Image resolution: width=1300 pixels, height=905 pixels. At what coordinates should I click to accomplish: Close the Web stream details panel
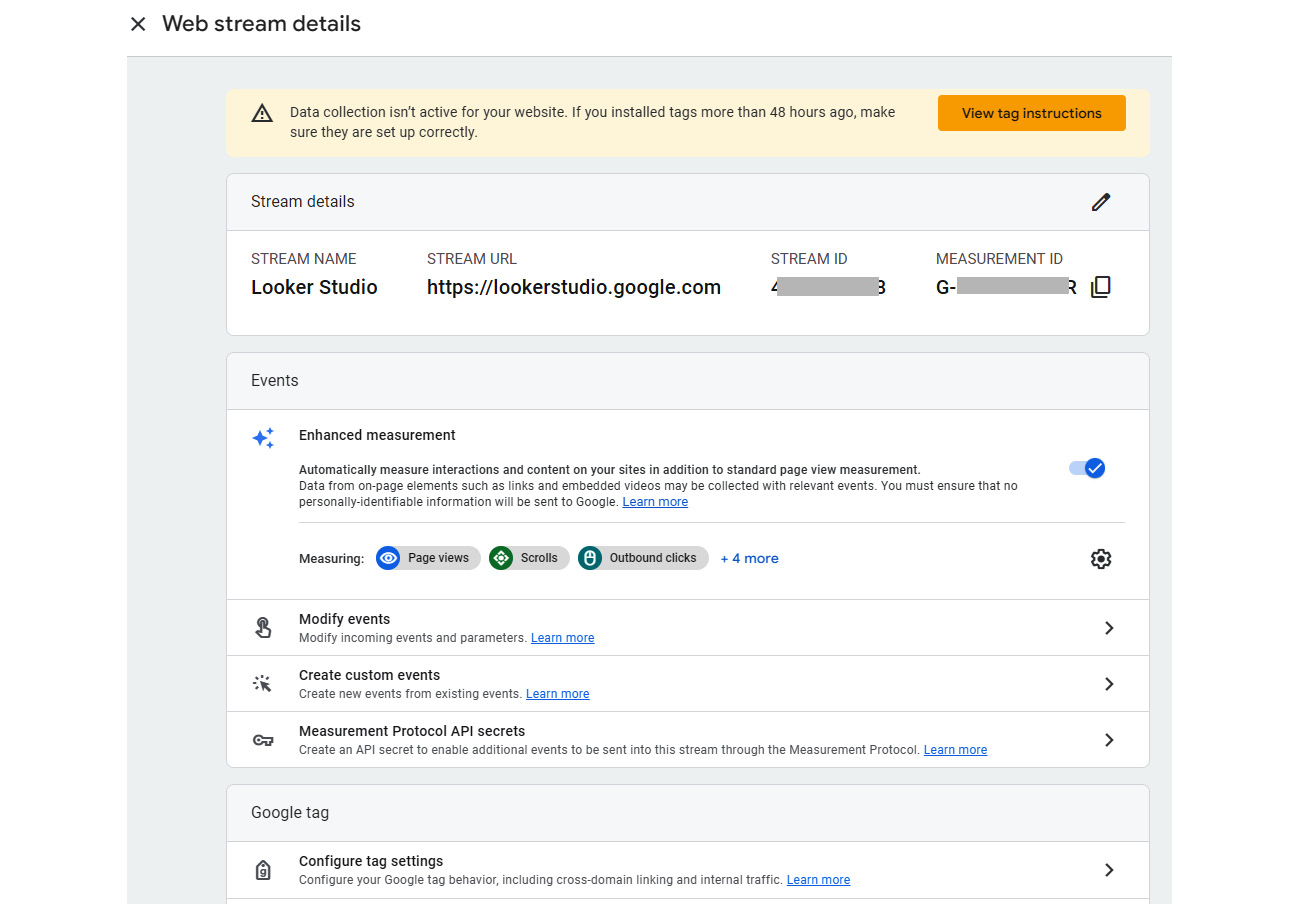pos(138,24)
